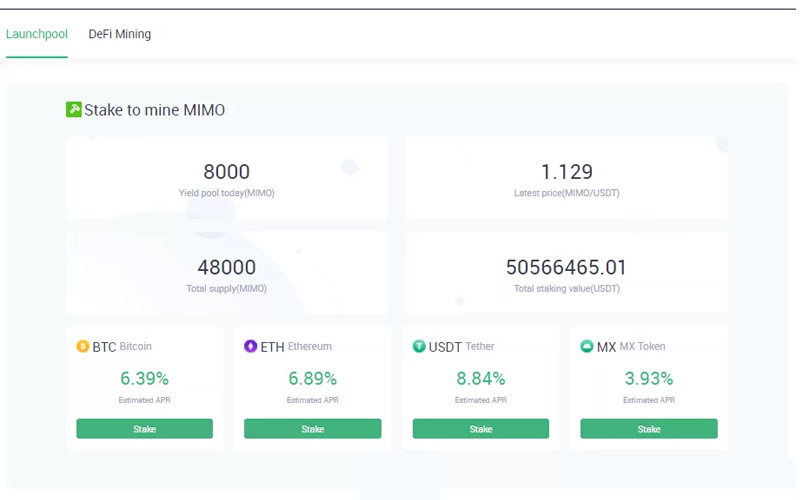Screen dimensions: 800x500
Task: Click the MX ticker text
Action: (x=606, y=347)
